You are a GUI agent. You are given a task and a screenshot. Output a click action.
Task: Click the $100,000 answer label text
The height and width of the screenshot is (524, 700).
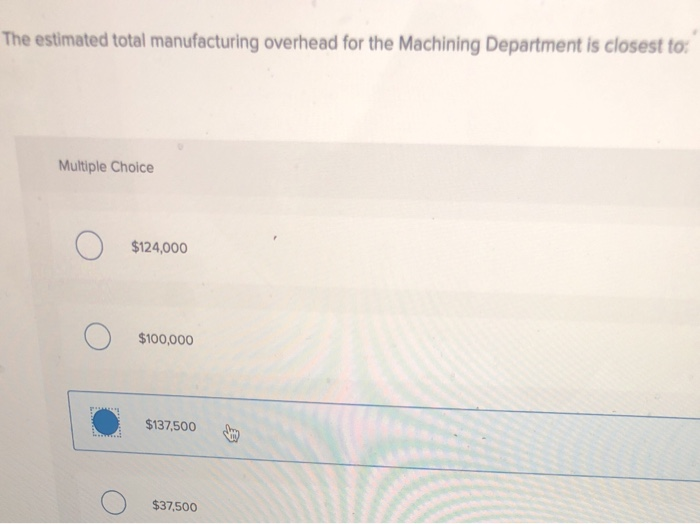click(x=166, y=339)
